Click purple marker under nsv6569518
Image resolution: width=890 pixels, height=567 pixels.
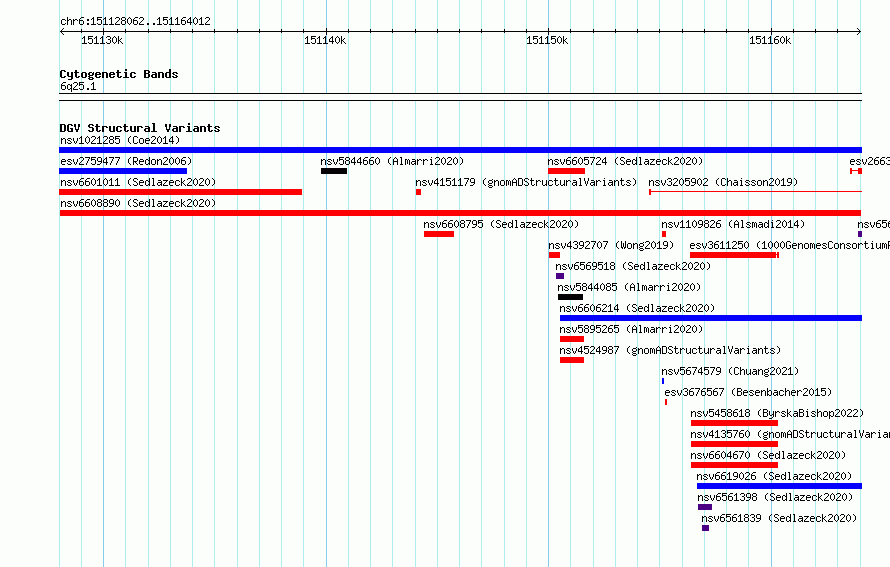pyautogui.click(x=560, y=276)
